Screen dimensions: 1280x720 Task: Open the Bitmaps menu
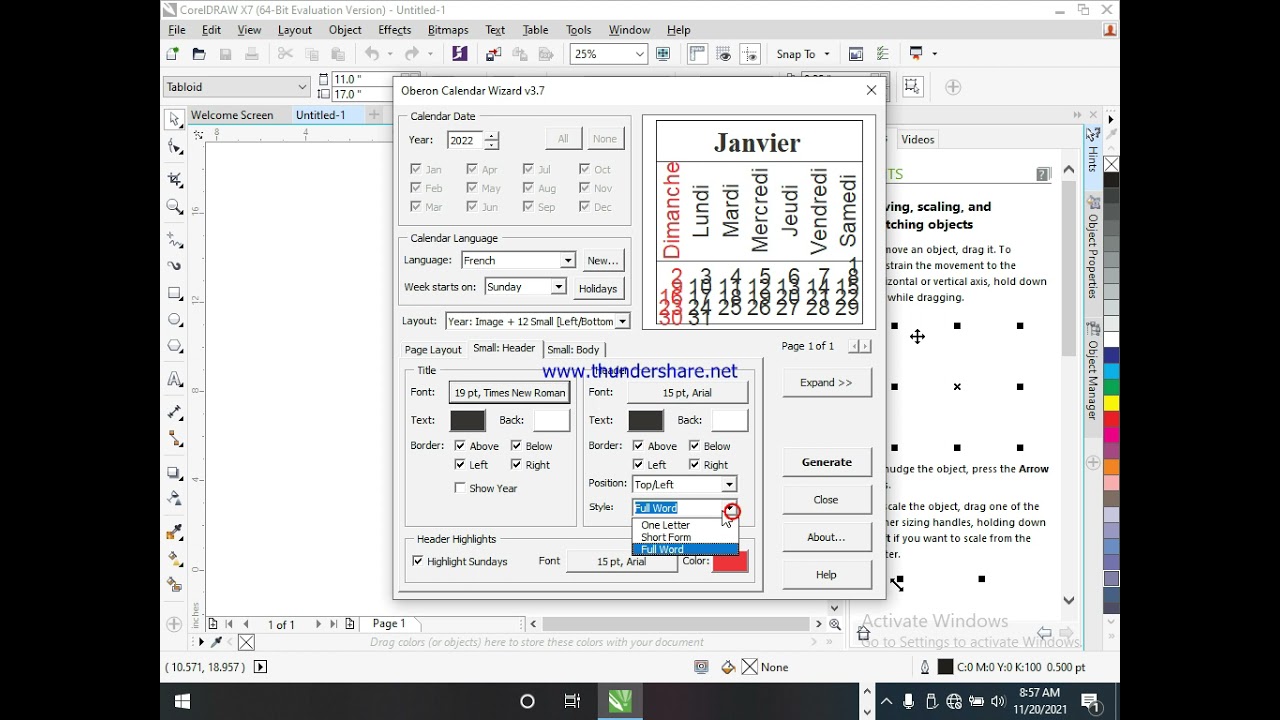pyautogui.click(x=448, y=30)
